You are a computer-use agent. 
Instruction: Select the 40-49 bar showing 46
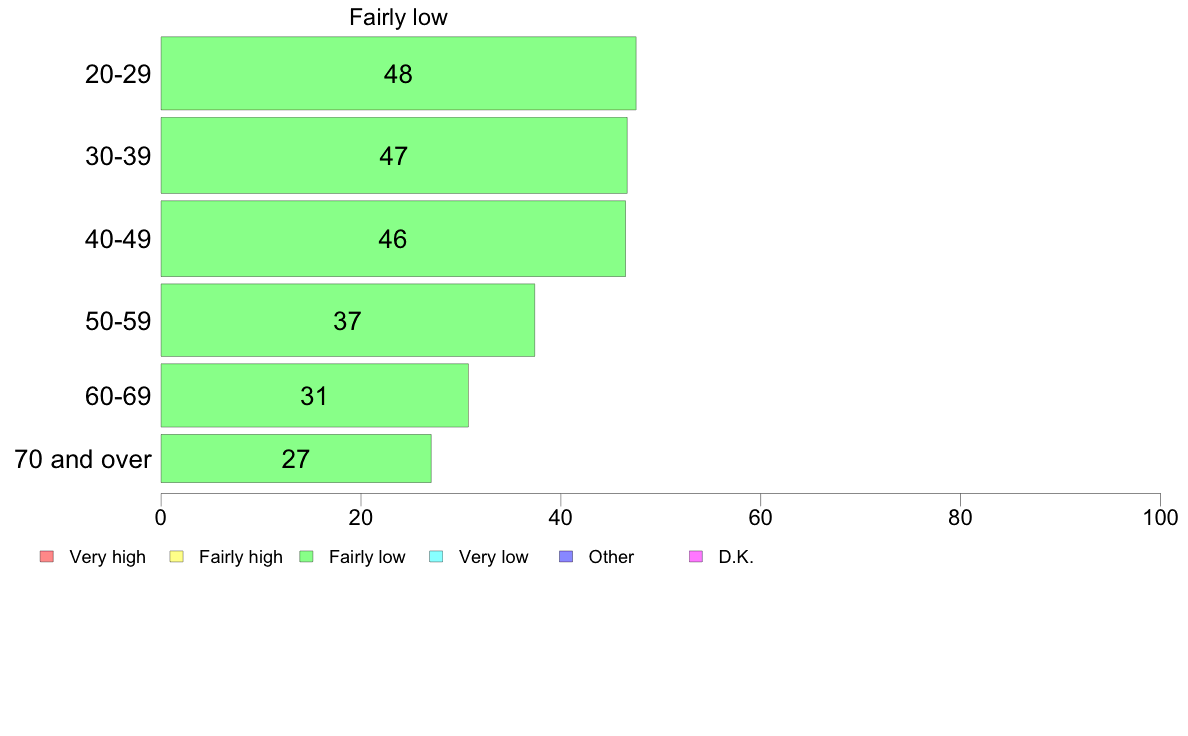(x=393, y=239)
